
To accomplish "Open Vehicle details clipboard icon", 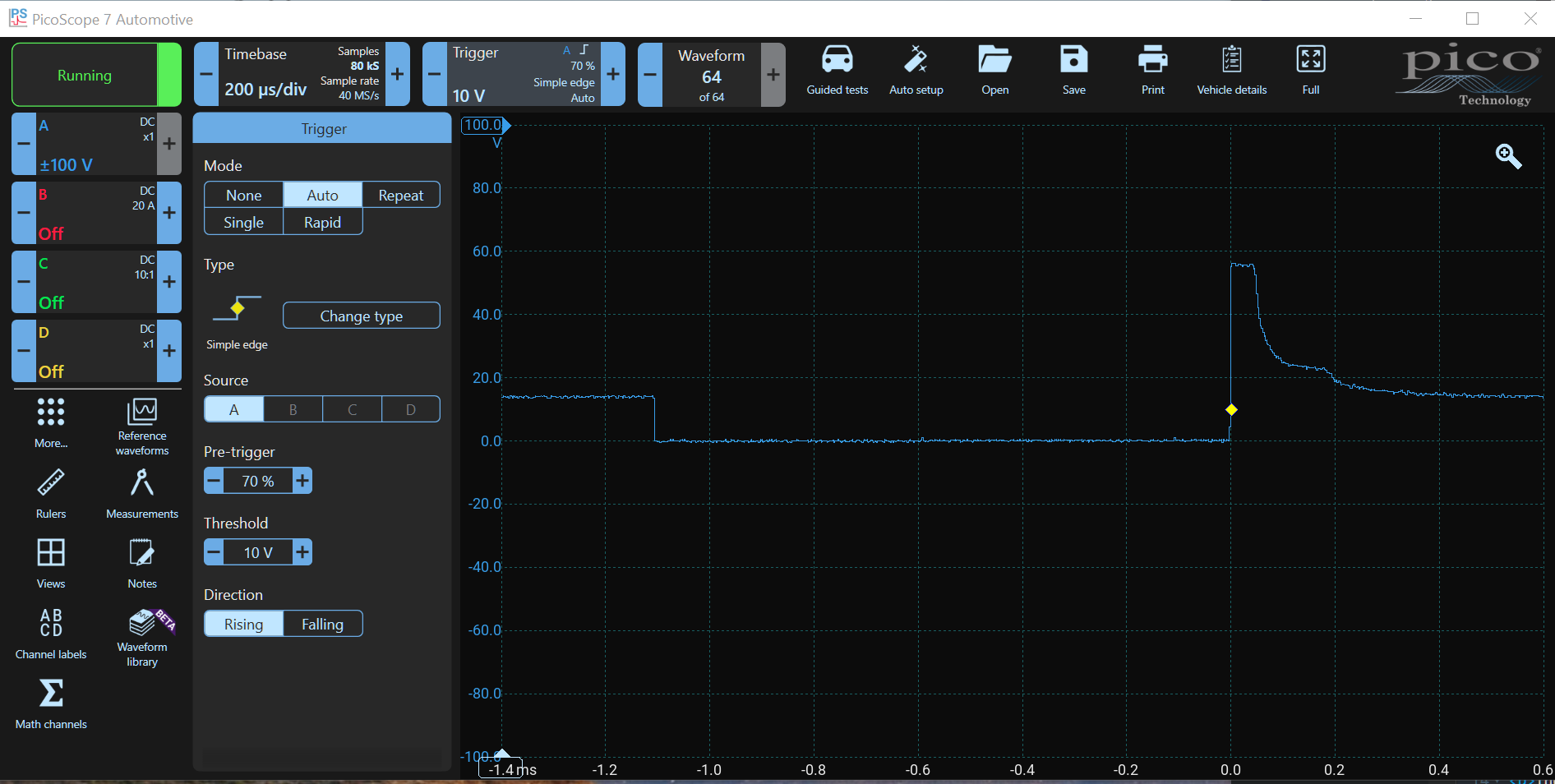I will point(1231,71).
